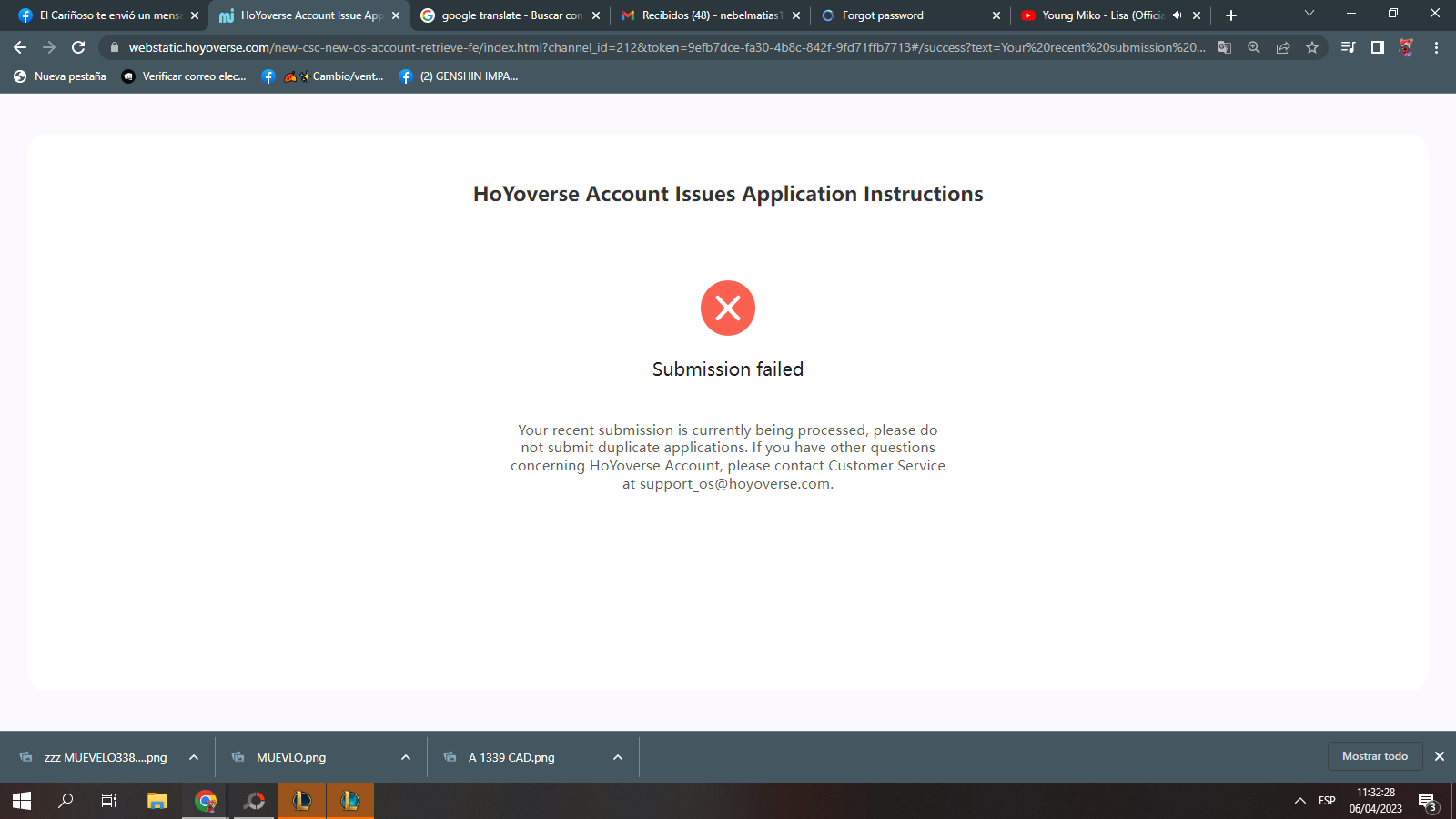Show hidden system tray icons
This screenshot has width=1456, height=819.
(x=1299, y=801)
